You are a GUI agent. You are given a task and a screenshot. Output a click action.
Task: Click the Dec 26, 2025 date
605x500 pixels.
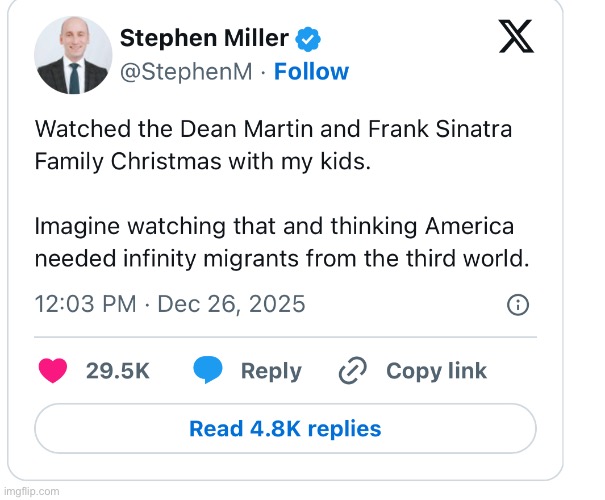coord(230,304)
